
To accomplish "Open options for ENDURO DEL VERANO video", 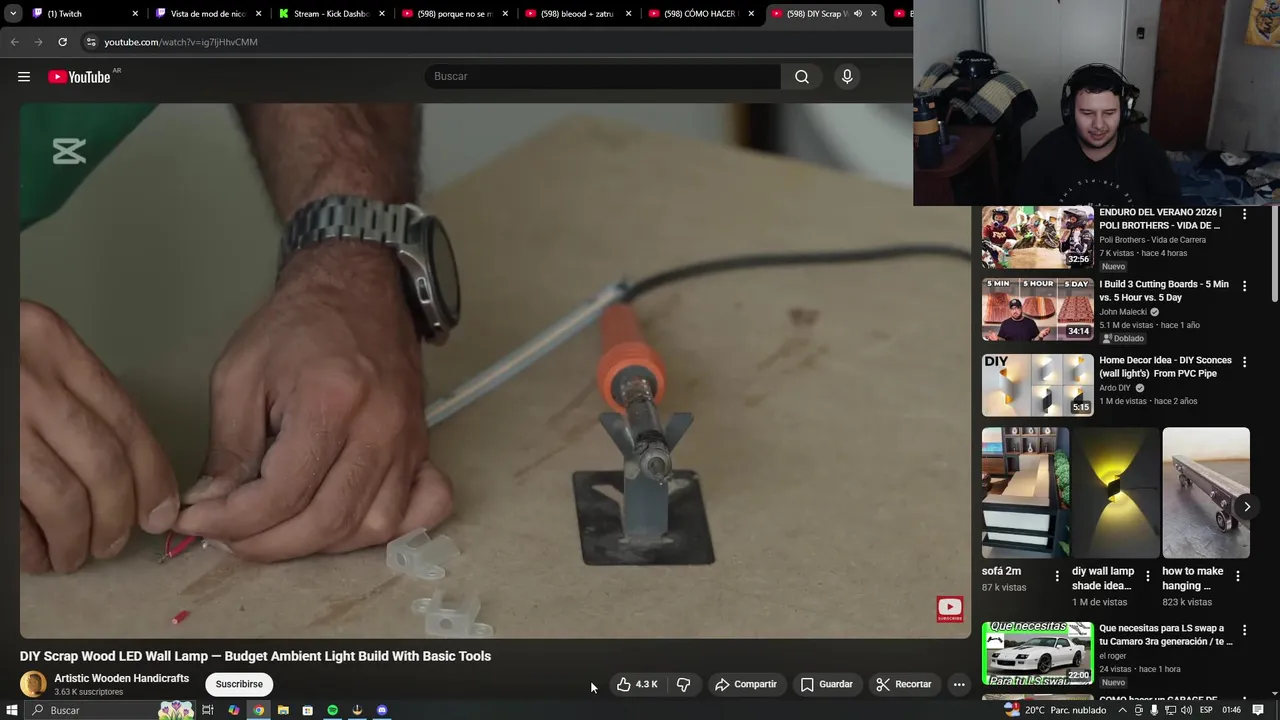I will [x=1245, y=214].
